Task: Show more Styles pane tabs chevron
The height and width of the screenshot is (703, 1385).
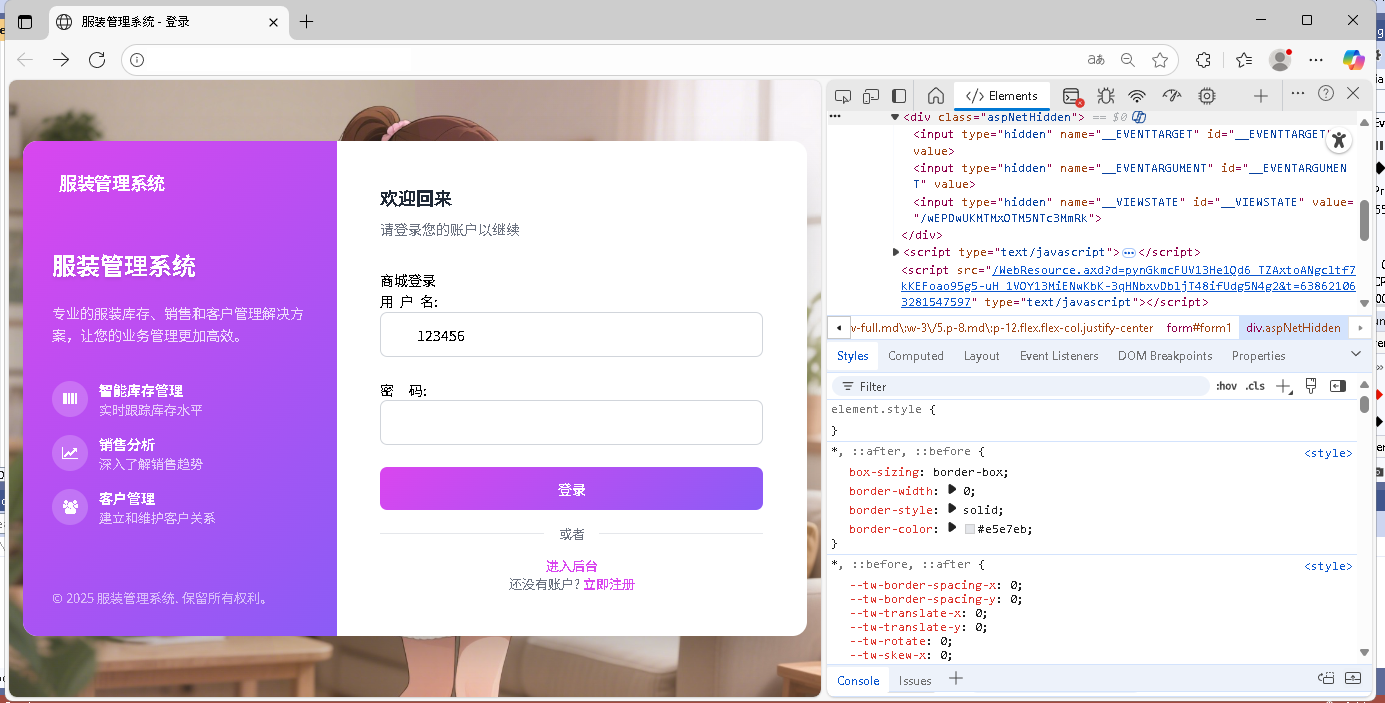Action: pos(1356,354)
